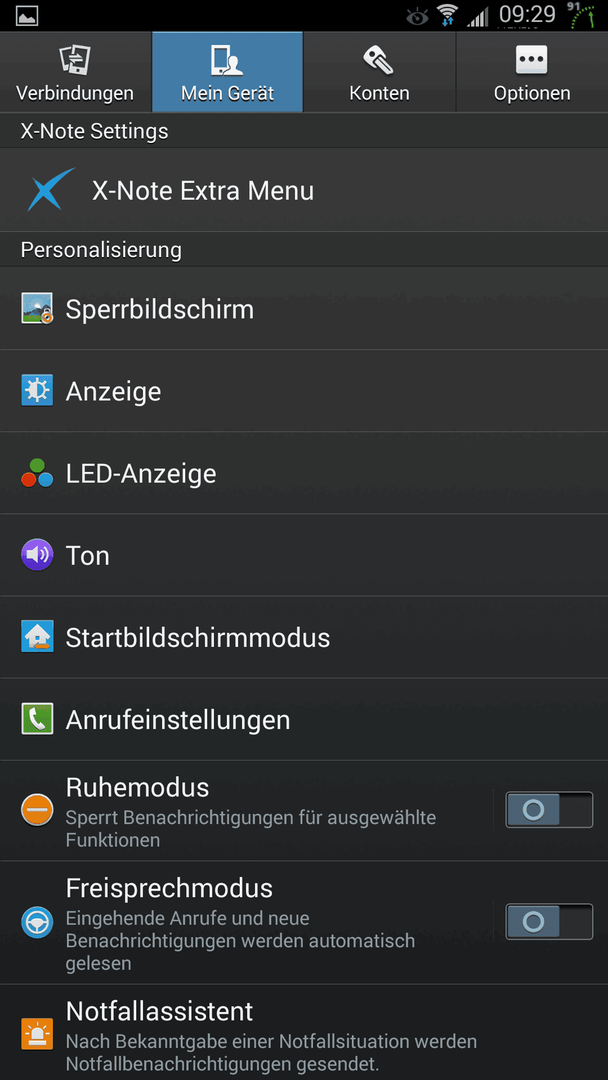Tap the Sperrbildschirm picture lock icon
Screen dimensions: 608x1080
tap(37, 309)
